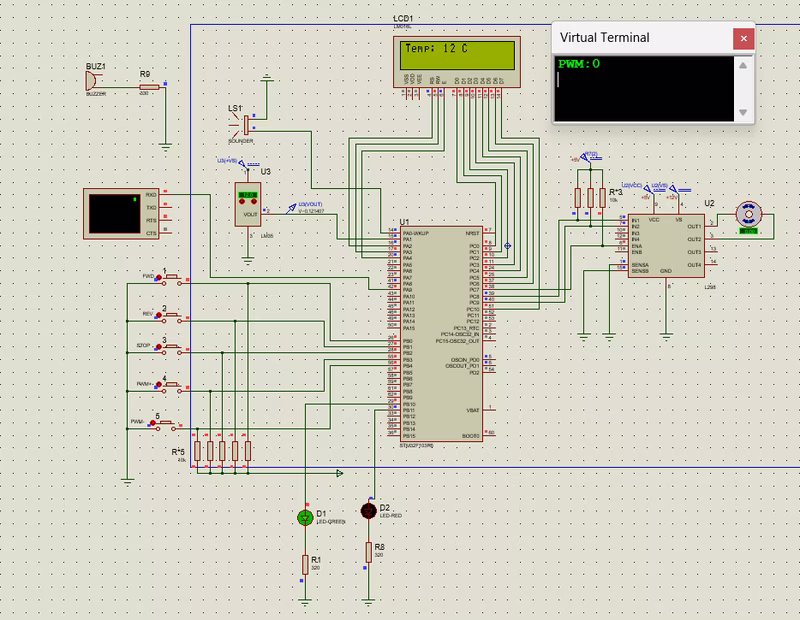This screenshot has width=800, height=620.
Task: Select the virtual terminal instrument component
Action: click(121, 214)
